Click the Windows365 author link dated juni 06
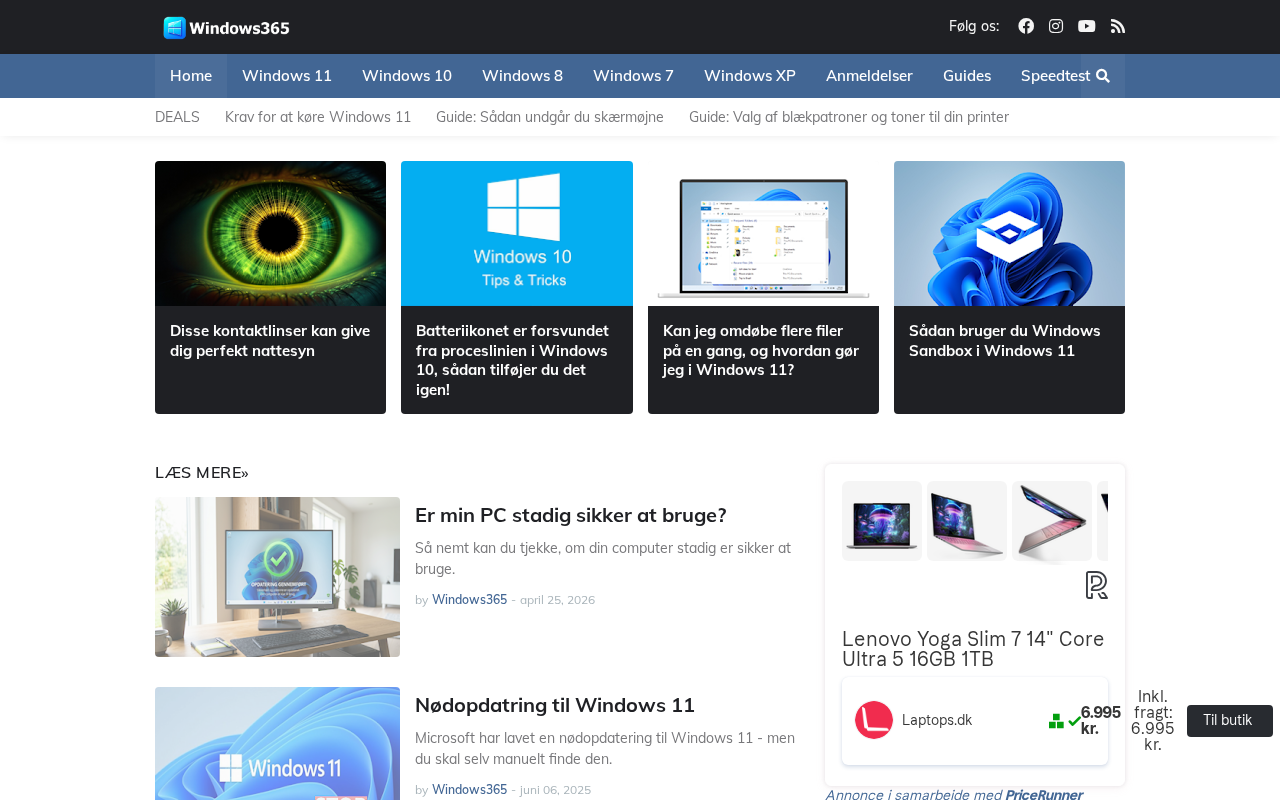Viewport: 1280px width, 800px height. pos(469,790)
